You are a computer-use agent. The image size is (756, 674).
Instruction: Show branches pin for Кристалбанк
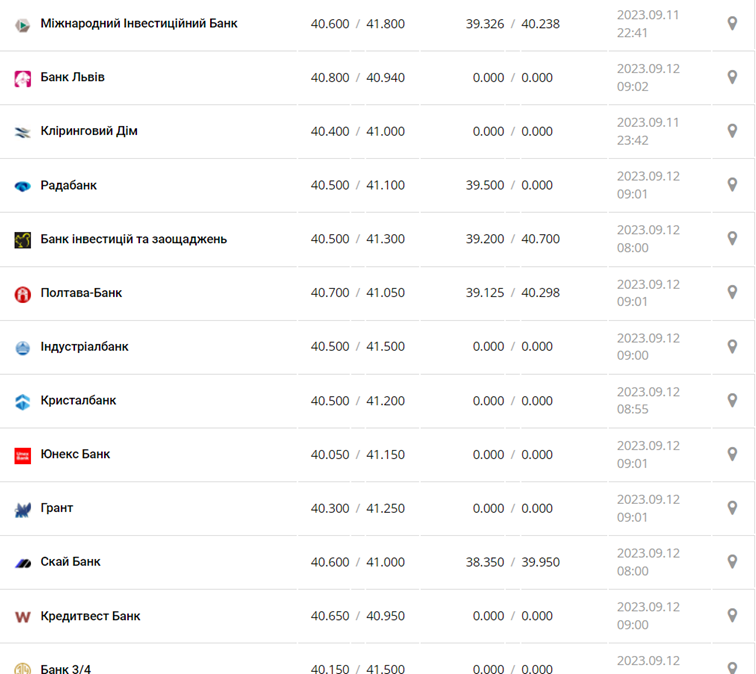tap(732, 401)
